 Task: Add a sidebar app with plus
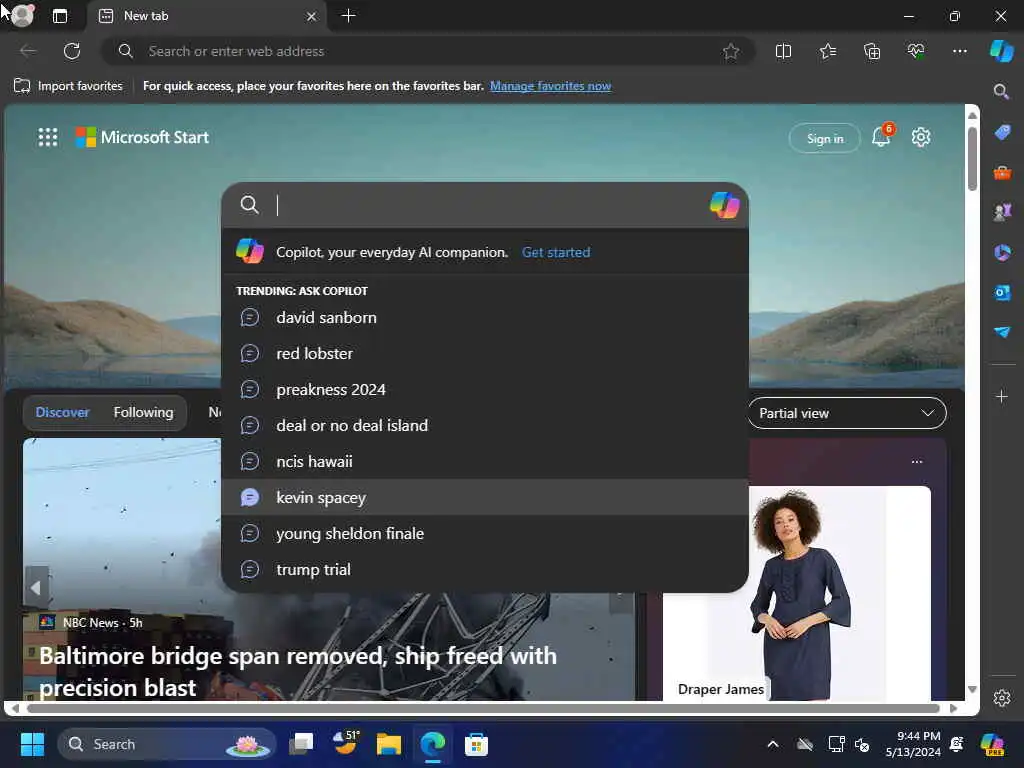coord(1002,396)
